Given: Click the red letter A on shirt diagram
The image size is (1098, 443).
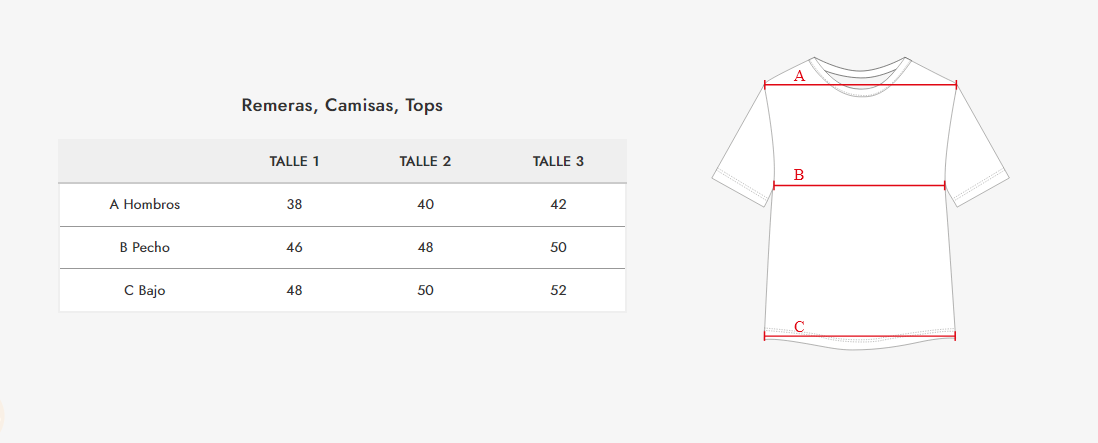Looking at the screenshot, I should click(799, 76).
